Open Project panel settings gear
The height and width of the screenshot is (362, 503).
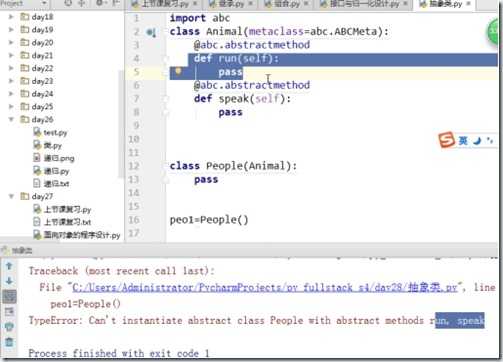pos(100,3)
